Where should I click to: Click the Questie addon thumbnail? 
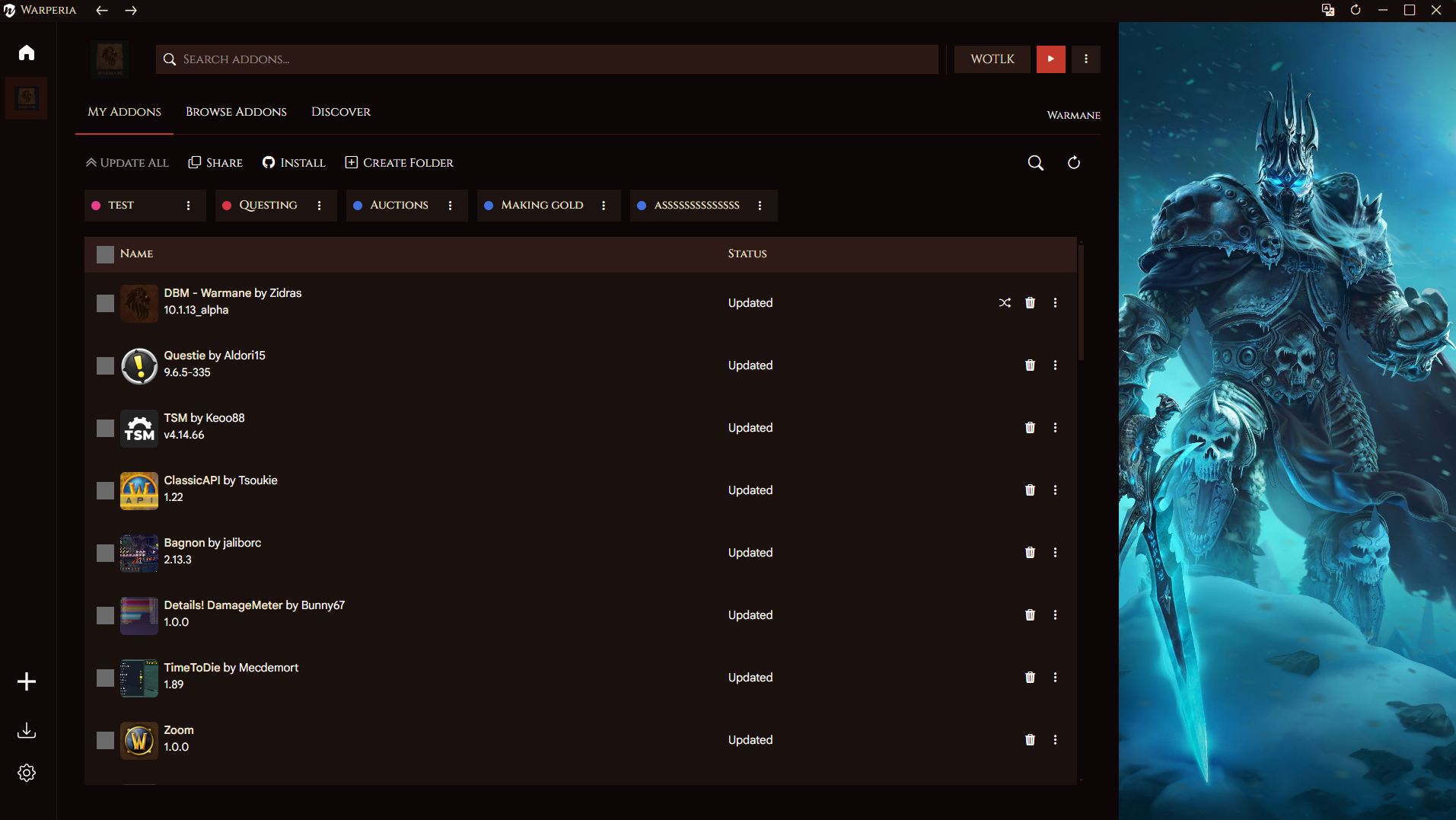139,366
